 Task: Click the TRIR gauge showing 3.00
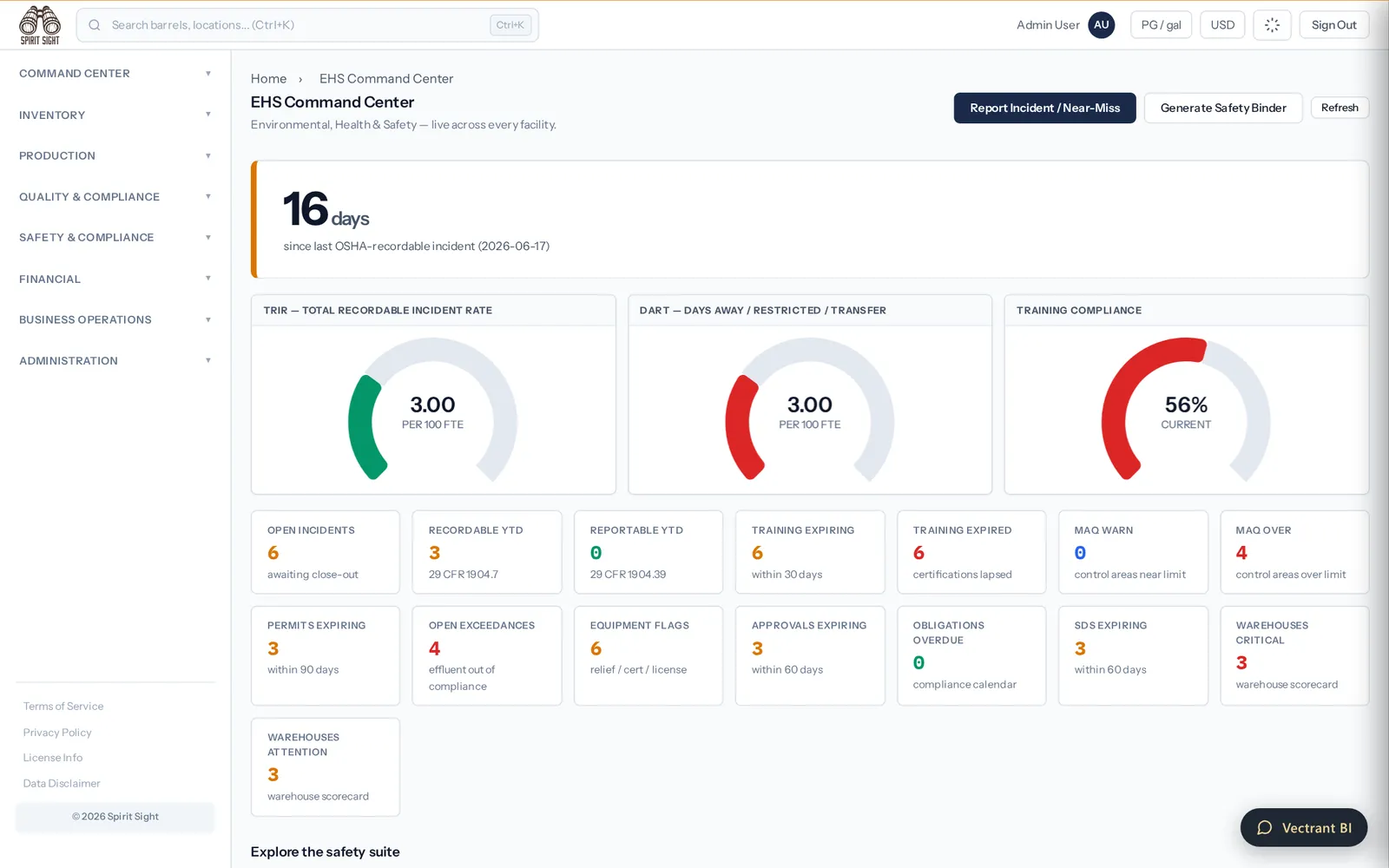pyautogui.click(x=432, y=411)
